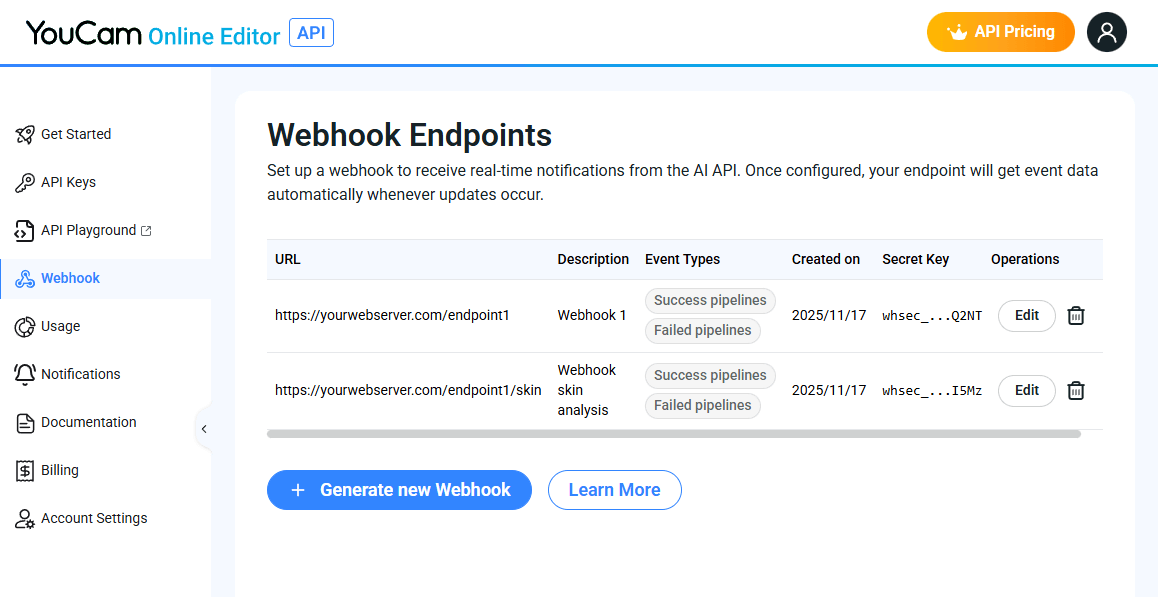Click the Documentation page icon
Viewport: 1158px width, 597px height.
click(x=25, y=423)
